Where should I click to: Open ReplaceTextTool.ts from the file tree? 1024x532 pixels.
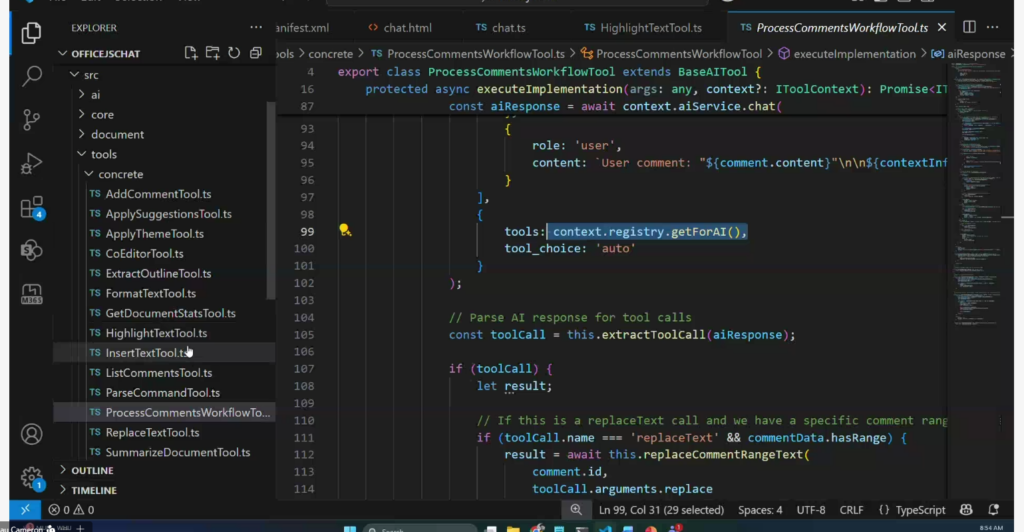coord(152,433)
